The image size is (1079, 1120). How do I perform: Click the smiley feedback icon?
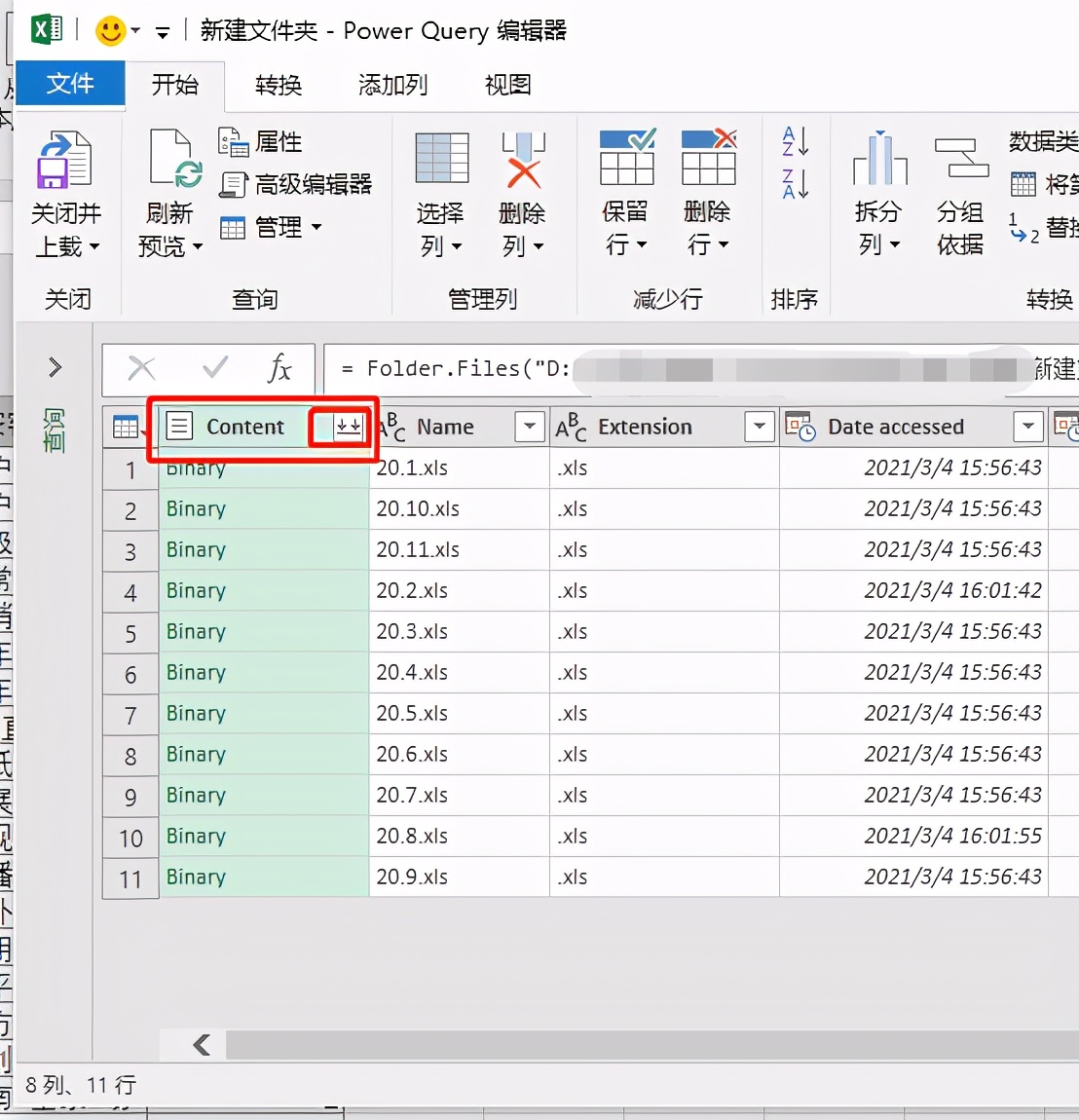point(110,31)
